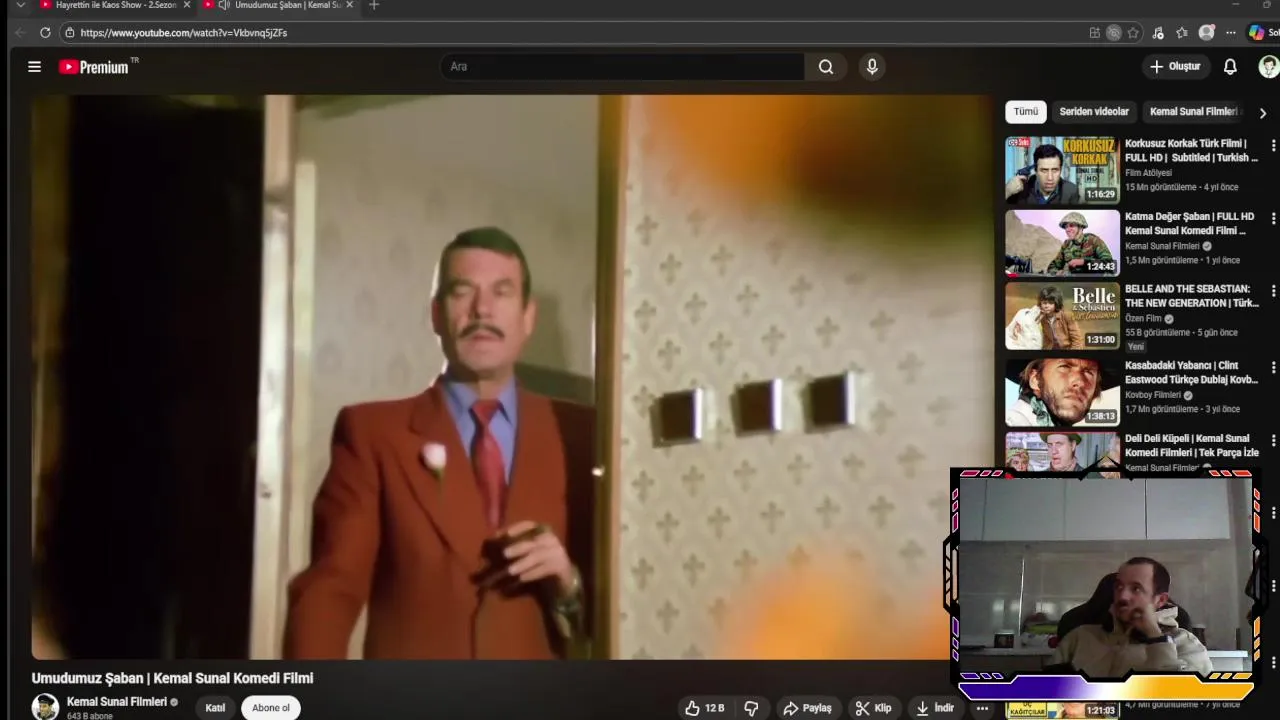
Task: Share the video with Paylaş
Action: pos(808,708)
